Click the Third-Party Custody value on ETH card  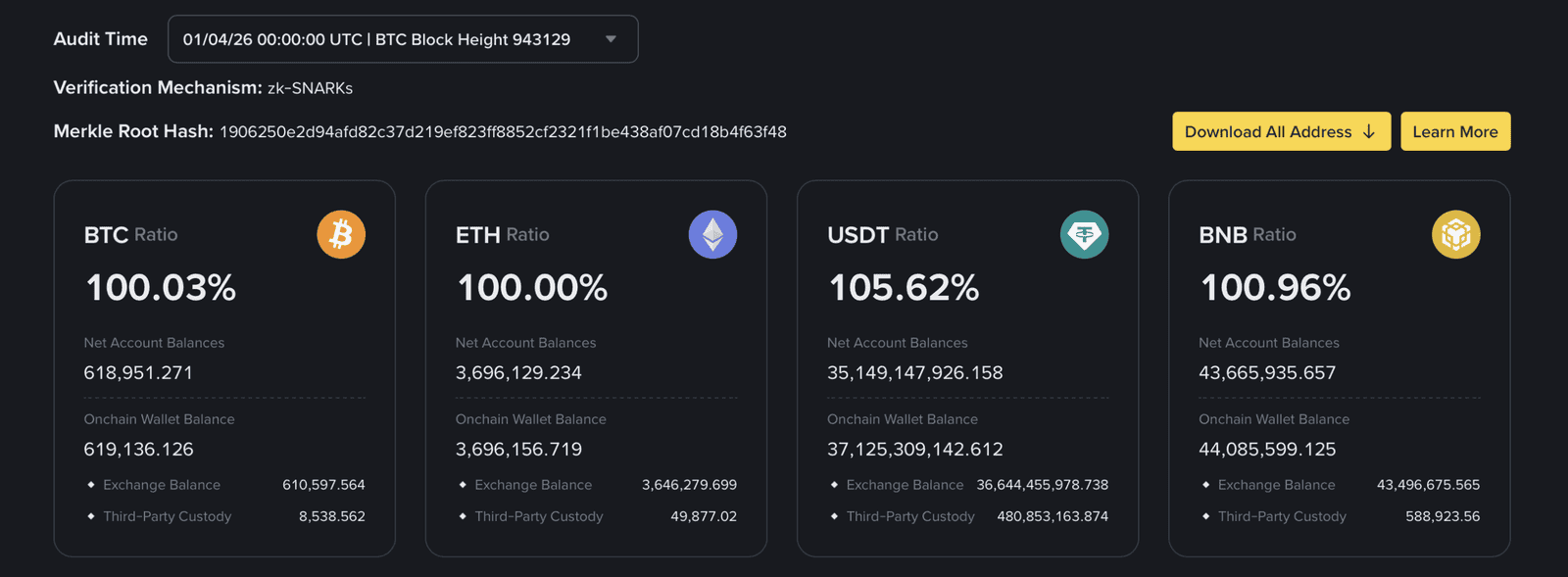pos(704,516)
